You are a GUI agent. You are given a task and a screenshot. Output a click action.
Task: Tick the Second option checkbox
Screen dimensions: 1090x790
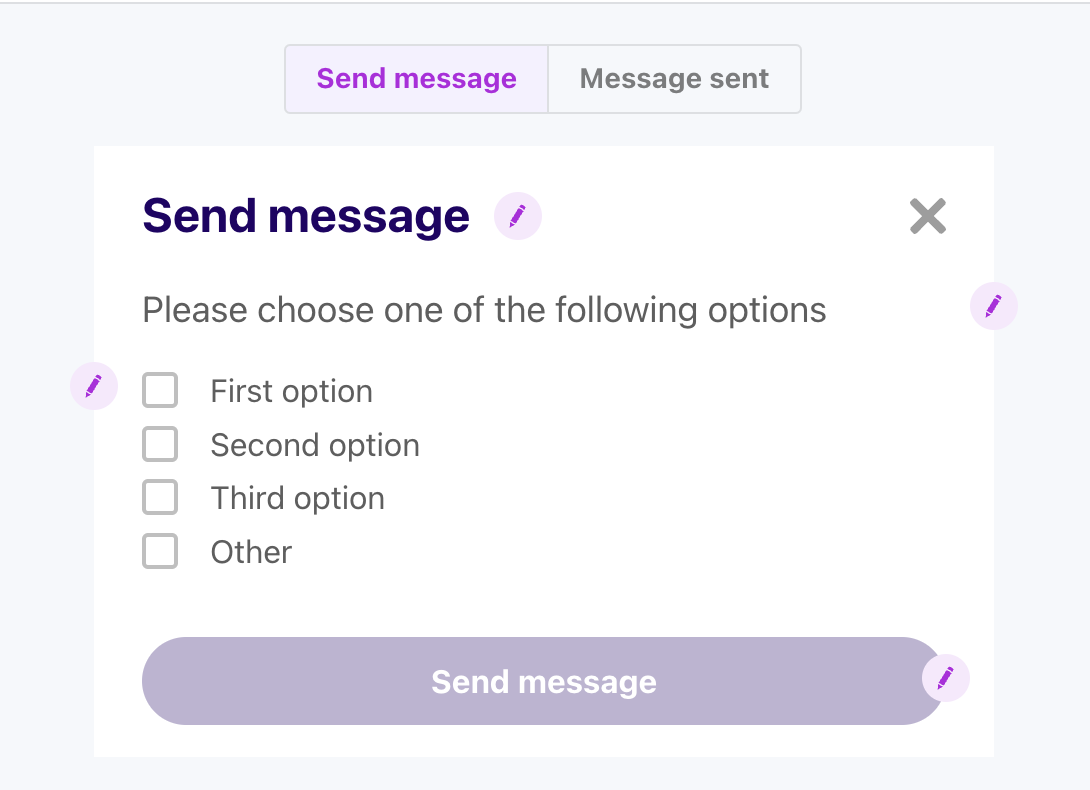(160, 444)
